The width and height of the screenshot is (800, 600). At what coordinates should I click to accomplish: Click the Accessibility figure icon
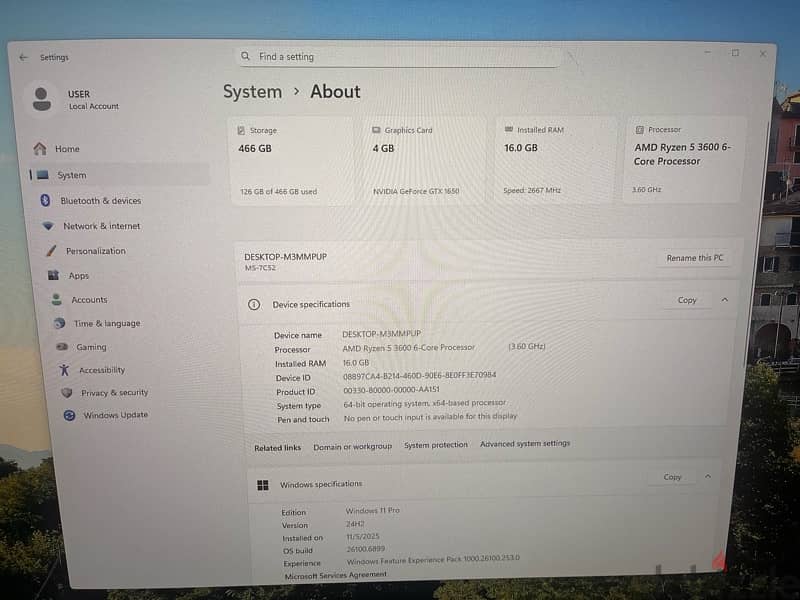coord(64,369)
